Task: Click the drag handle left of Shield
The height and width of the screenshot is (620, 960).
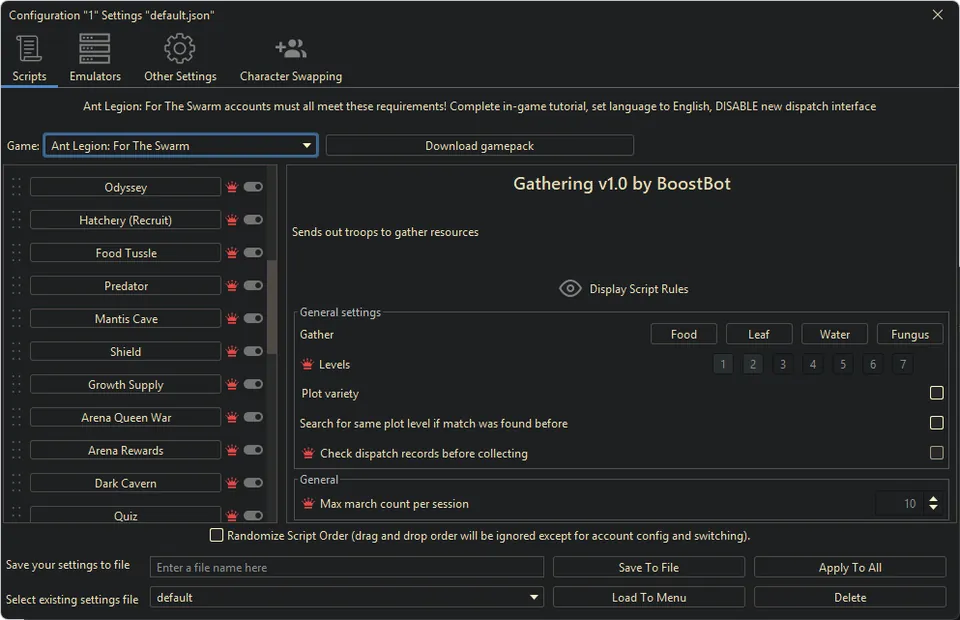Action: (17, 351)
